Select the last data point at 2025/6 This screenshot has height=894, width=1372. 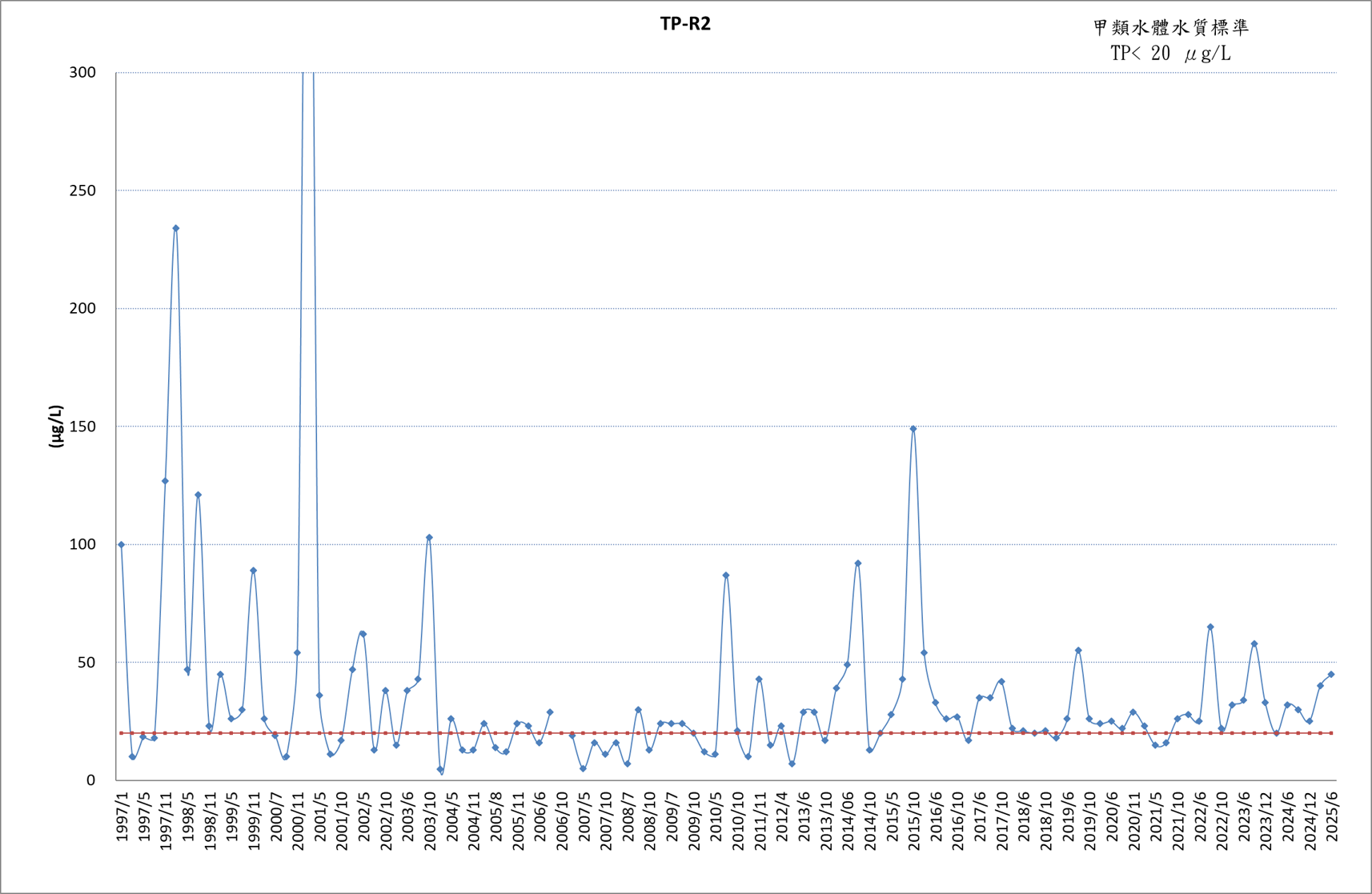pyautogui.click(x=1331, y=675)
